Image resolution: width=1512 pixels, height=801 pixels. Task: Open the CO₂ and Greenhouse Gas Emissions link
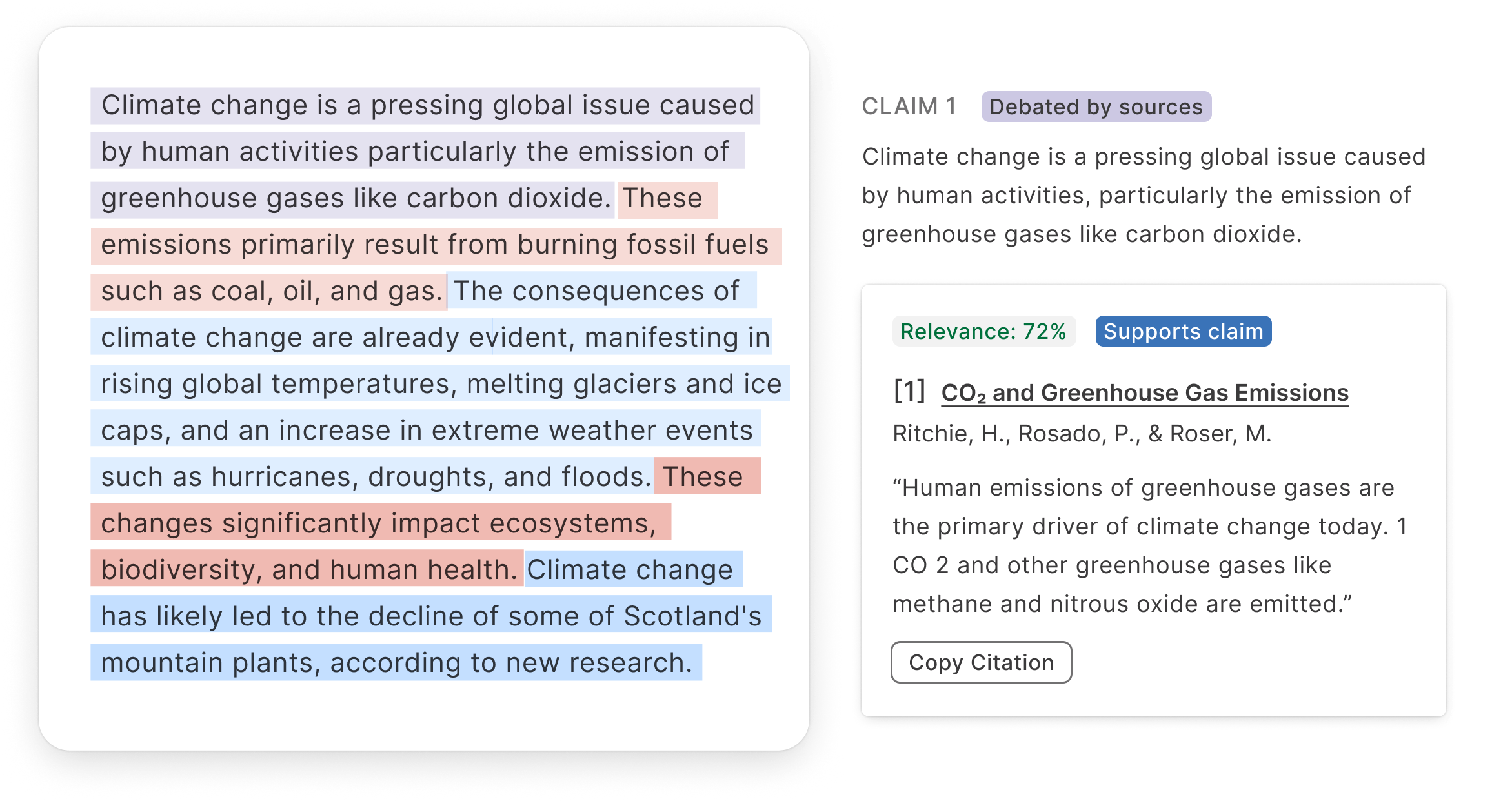(1145, 392)
